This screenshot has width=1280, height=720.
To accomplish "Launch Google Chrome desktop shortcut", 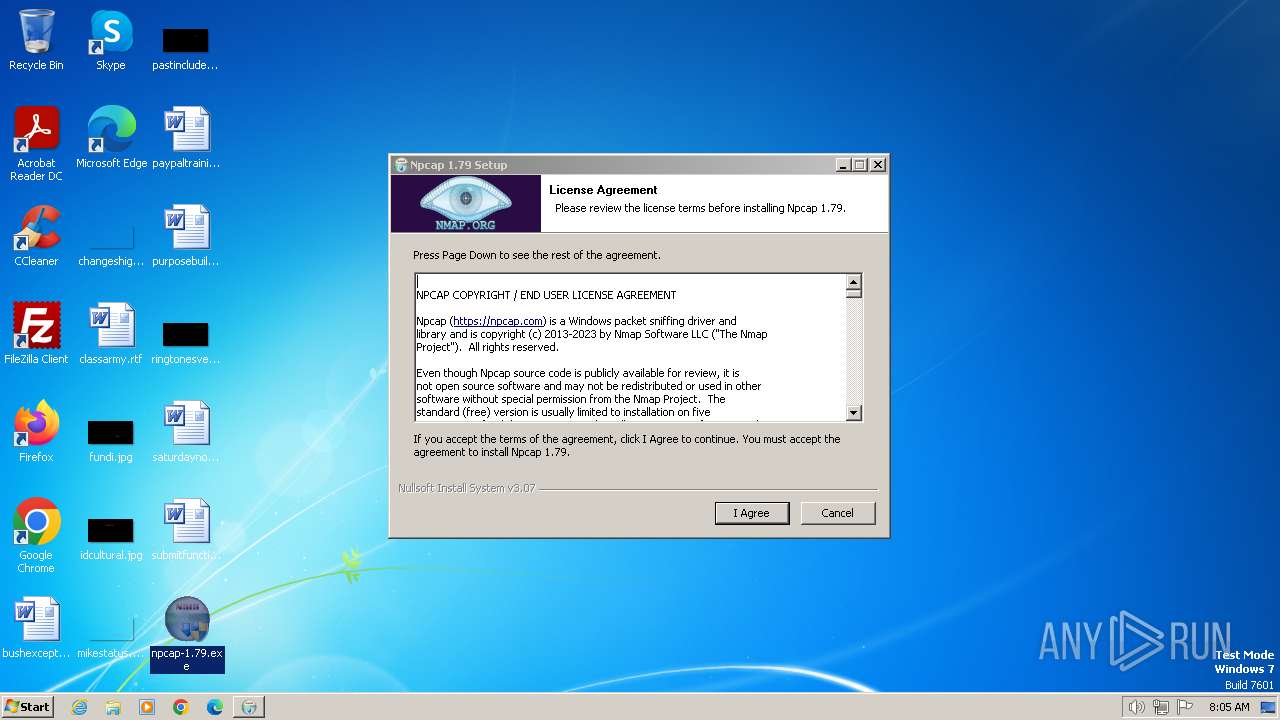I will [36, 536].
